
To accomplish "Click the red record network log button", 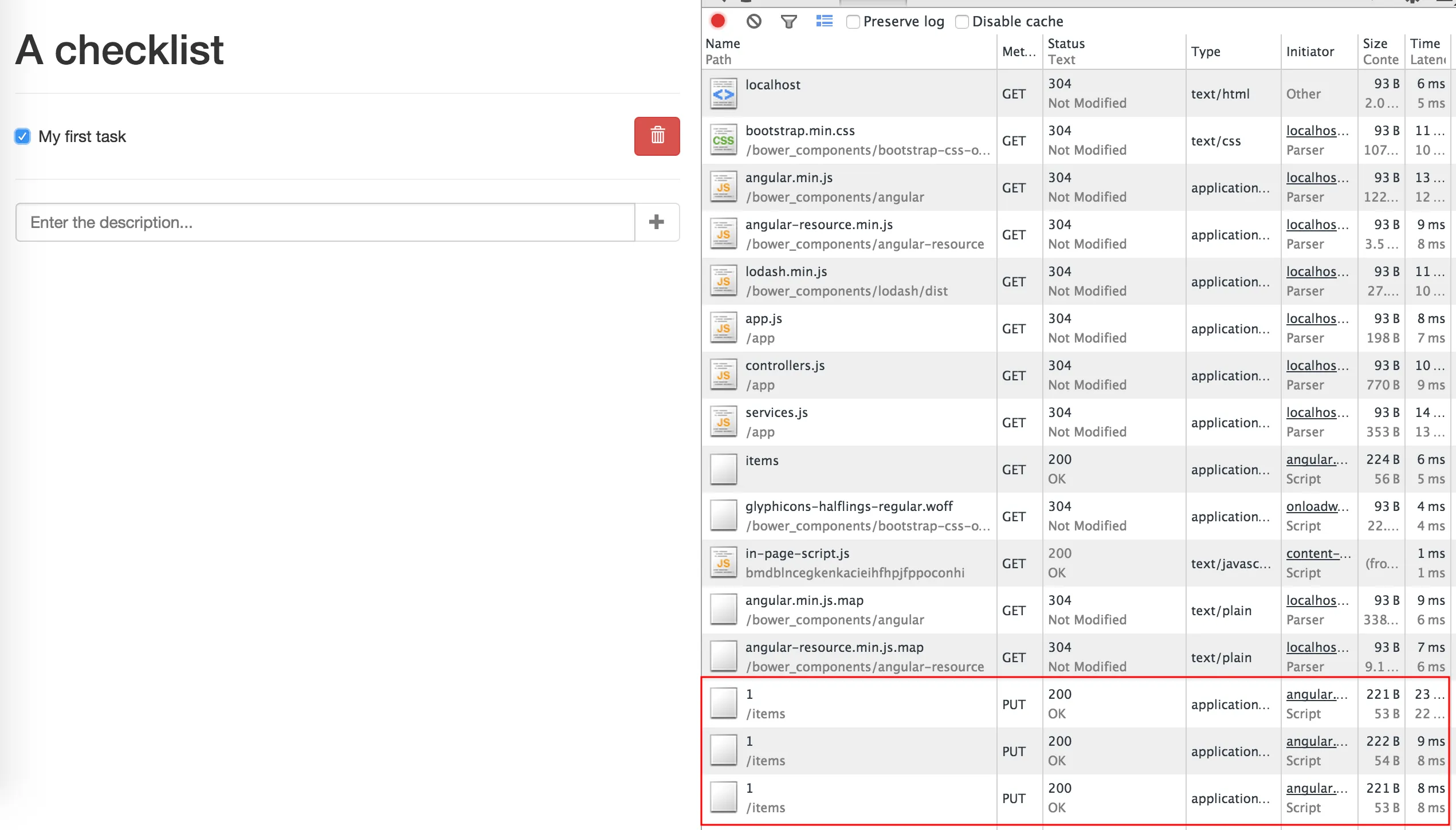I will (718, 21).
